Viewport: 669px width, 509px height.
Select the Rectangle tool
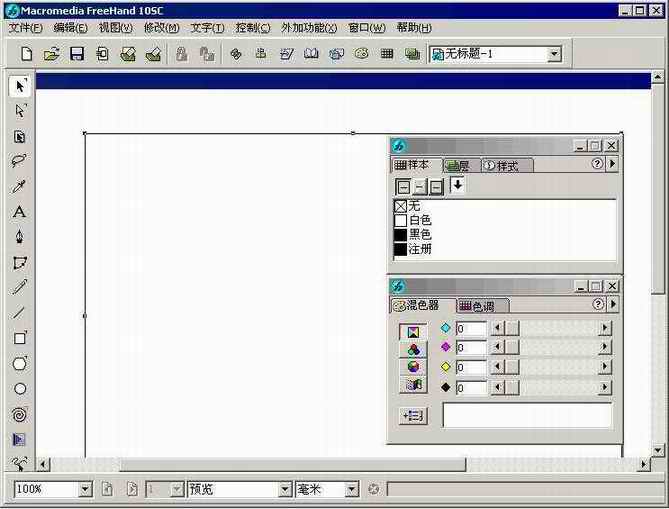click(x=20, y=338)
